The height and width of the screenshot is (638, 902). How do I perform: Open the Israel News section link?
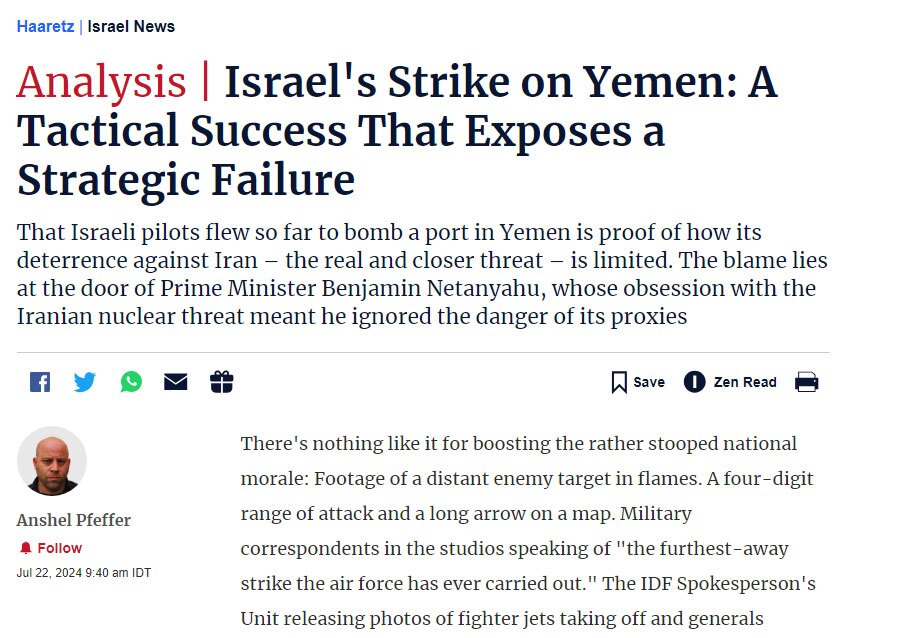pos(131,26)
